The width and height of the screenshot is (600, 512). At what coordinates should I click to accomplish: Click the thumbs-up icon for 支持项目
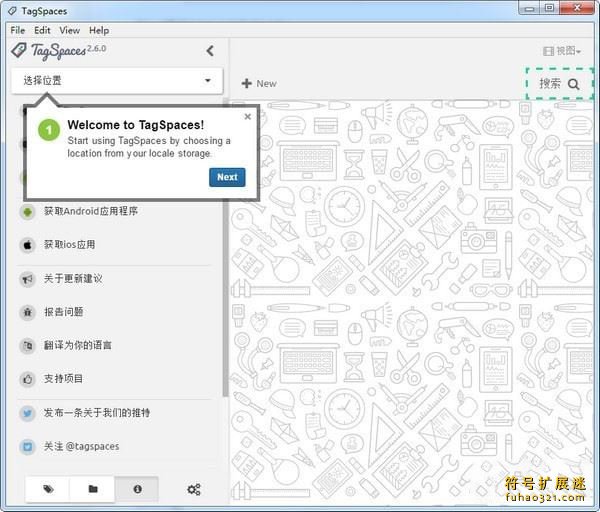(28, 379)
